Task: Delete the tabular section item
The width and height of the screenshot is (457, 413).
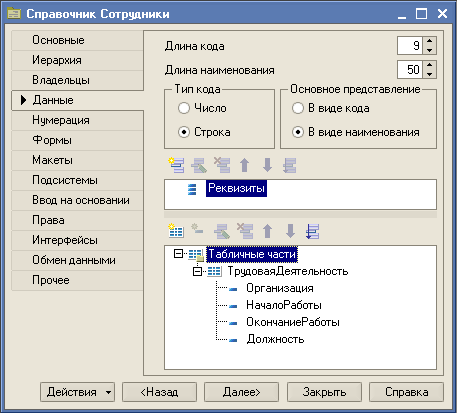Action: click(245, 231)
